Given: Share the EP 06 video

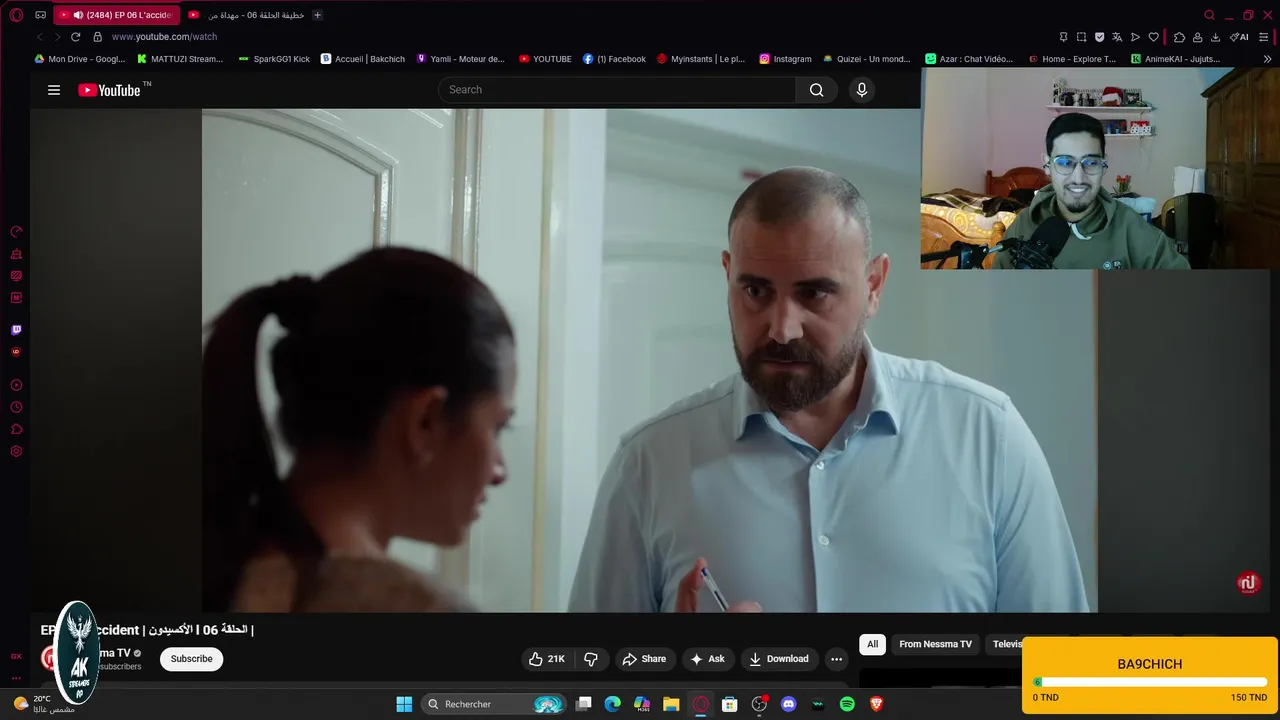Looking at the screenshot, I should click(644, 659).
